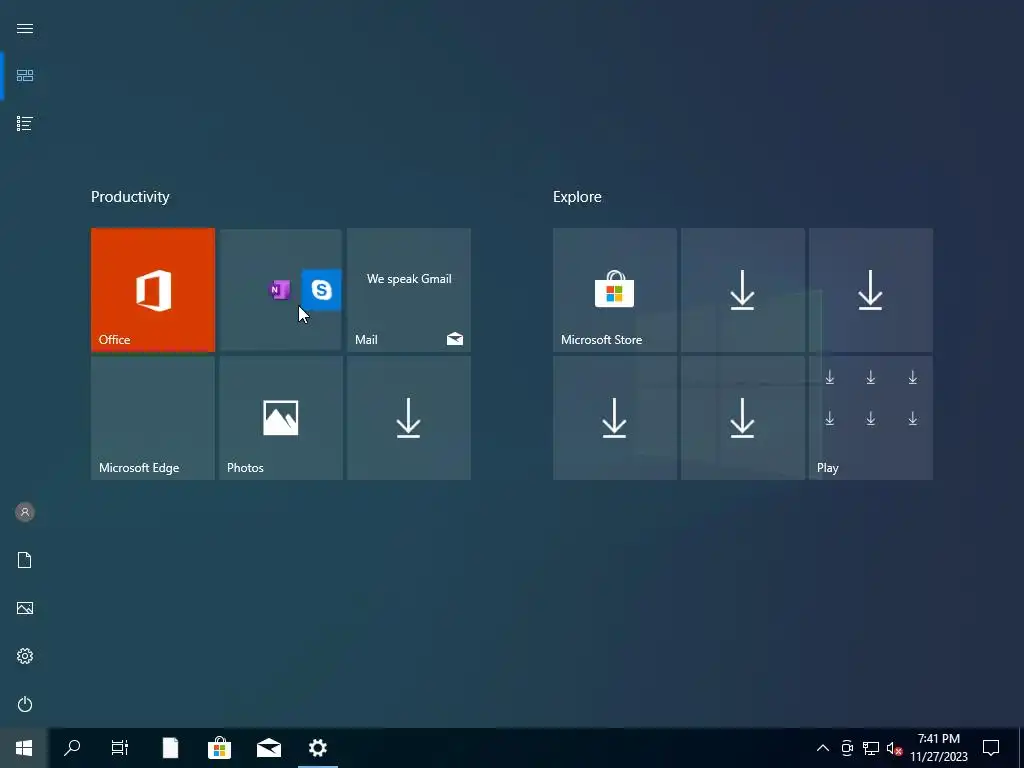Open download tile below Microsoft Store
The height and width of the screenshot is (768, 1024).
[615, 418]
